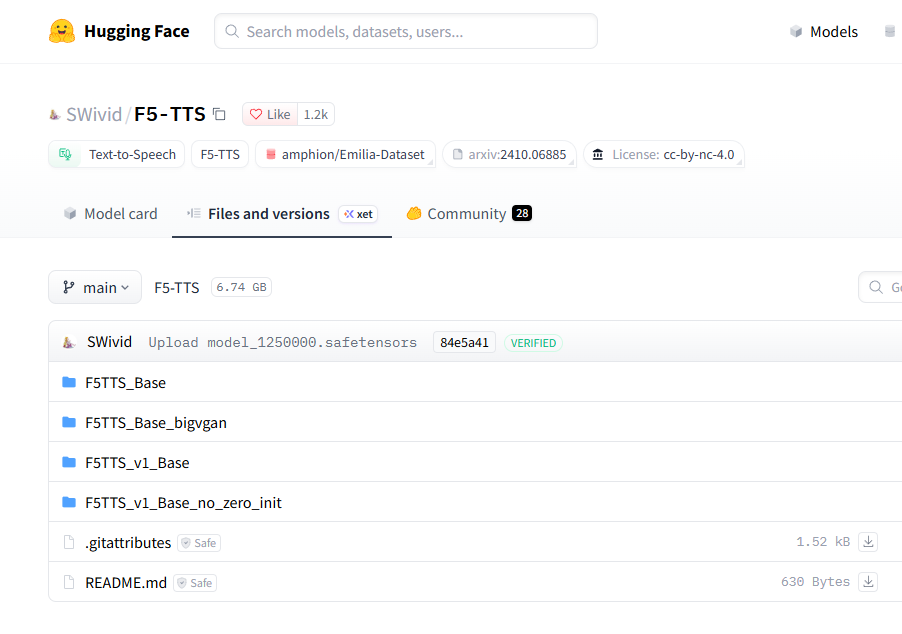Click the magnifier icon in search bar
The width and height of the screenshot is (902, 634).
click(x=232, y=31)
